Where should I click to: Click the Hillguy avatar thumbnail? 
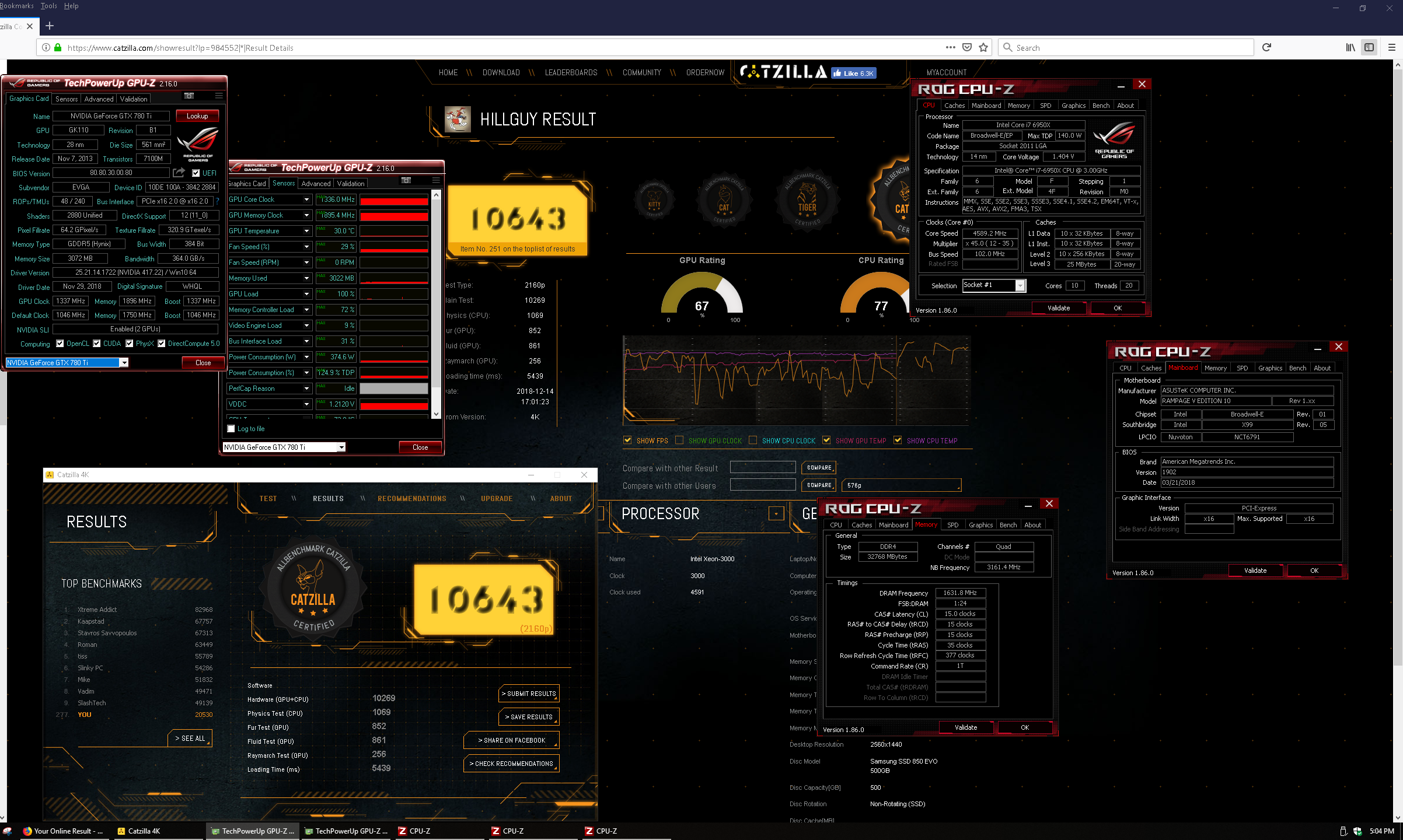(458, 120)
